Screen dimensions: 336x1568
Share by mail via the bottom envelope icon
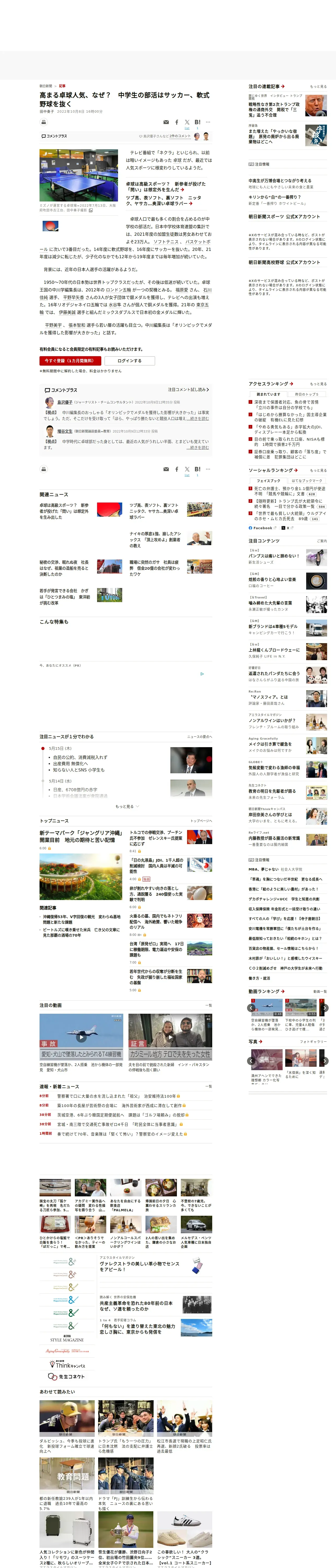(x=166, y=469)
